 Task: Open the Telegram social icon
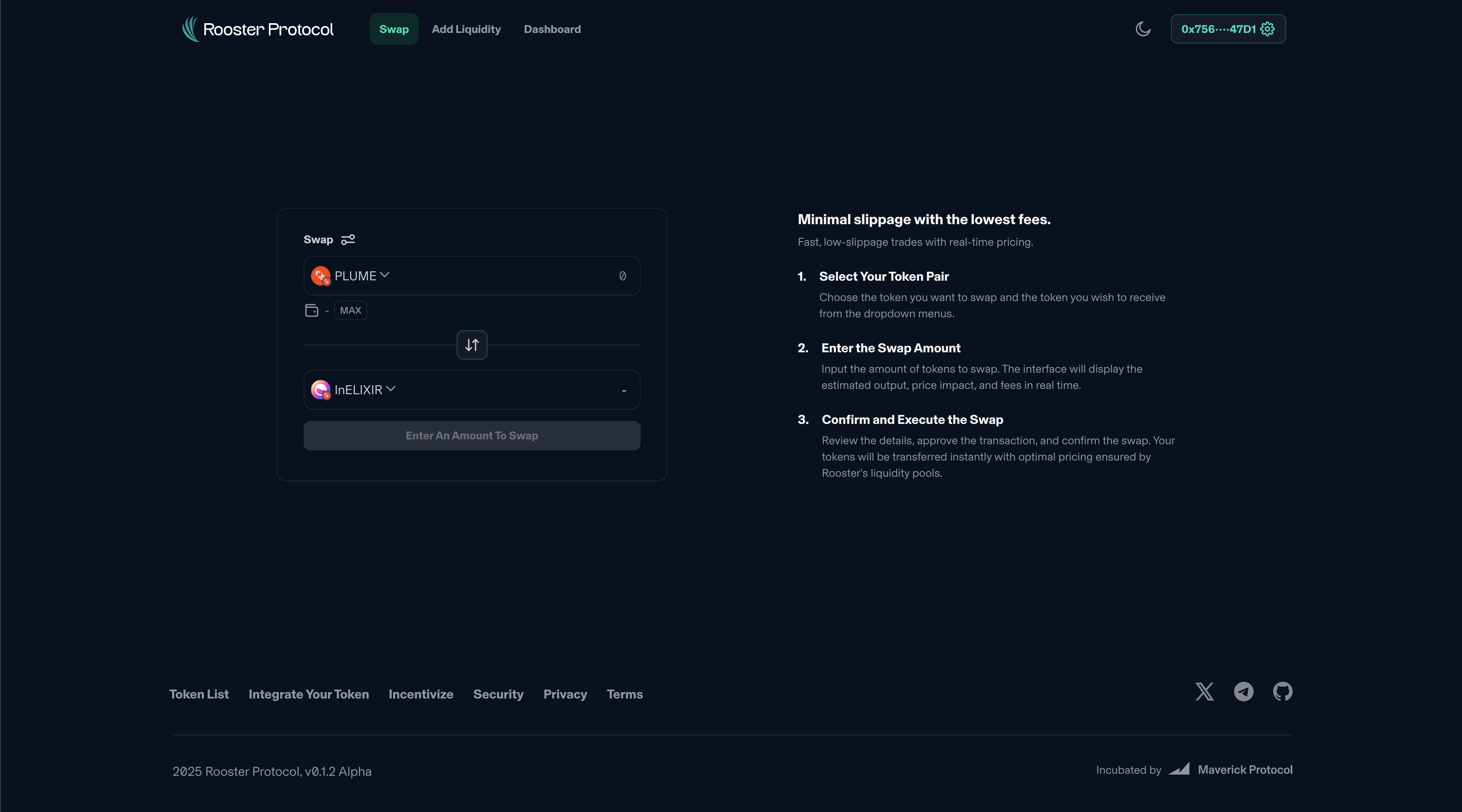click(x=1243, y=692)
